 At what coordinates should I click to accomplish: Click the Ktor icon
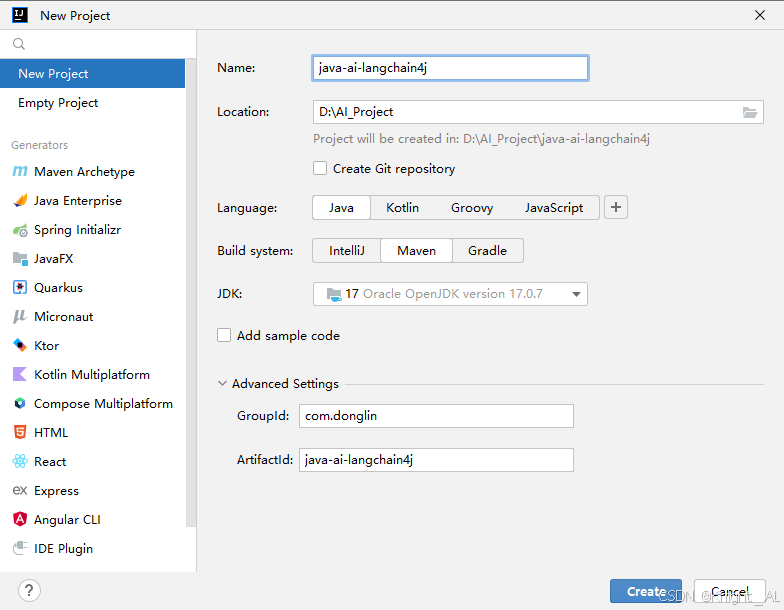point(20,346)
